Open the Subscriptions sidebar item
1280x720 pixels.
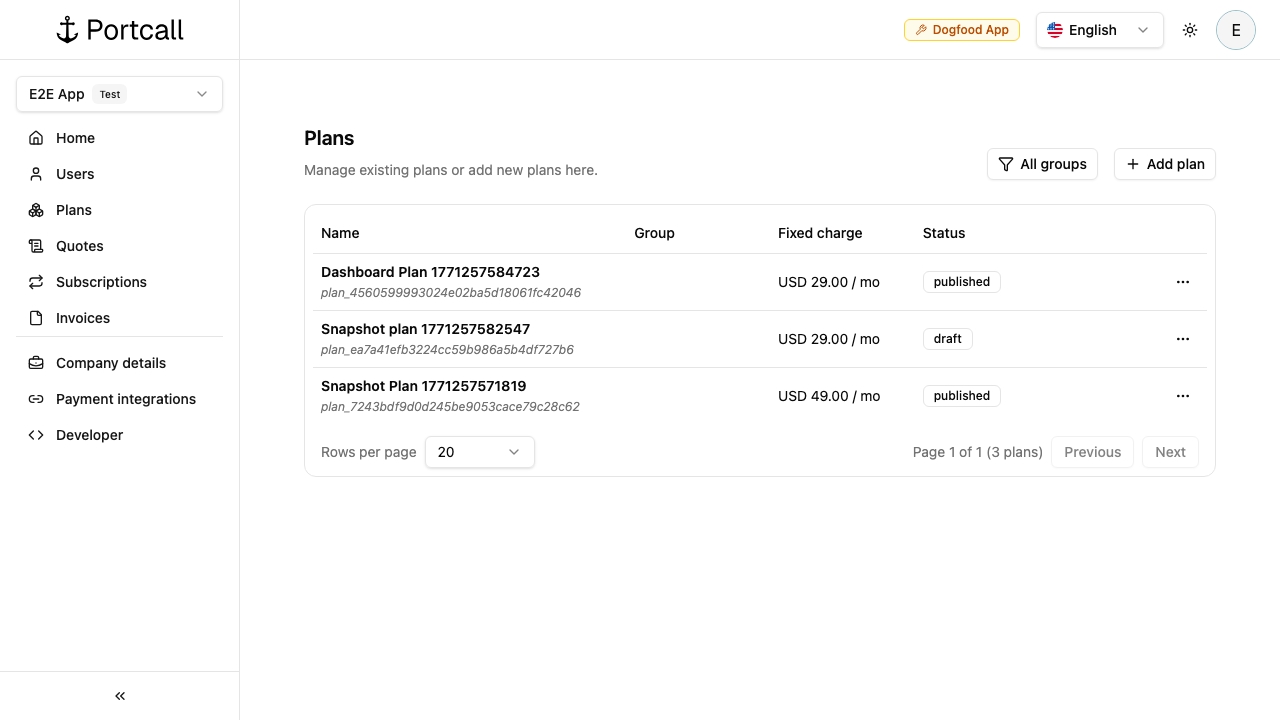tap(101, 282)
